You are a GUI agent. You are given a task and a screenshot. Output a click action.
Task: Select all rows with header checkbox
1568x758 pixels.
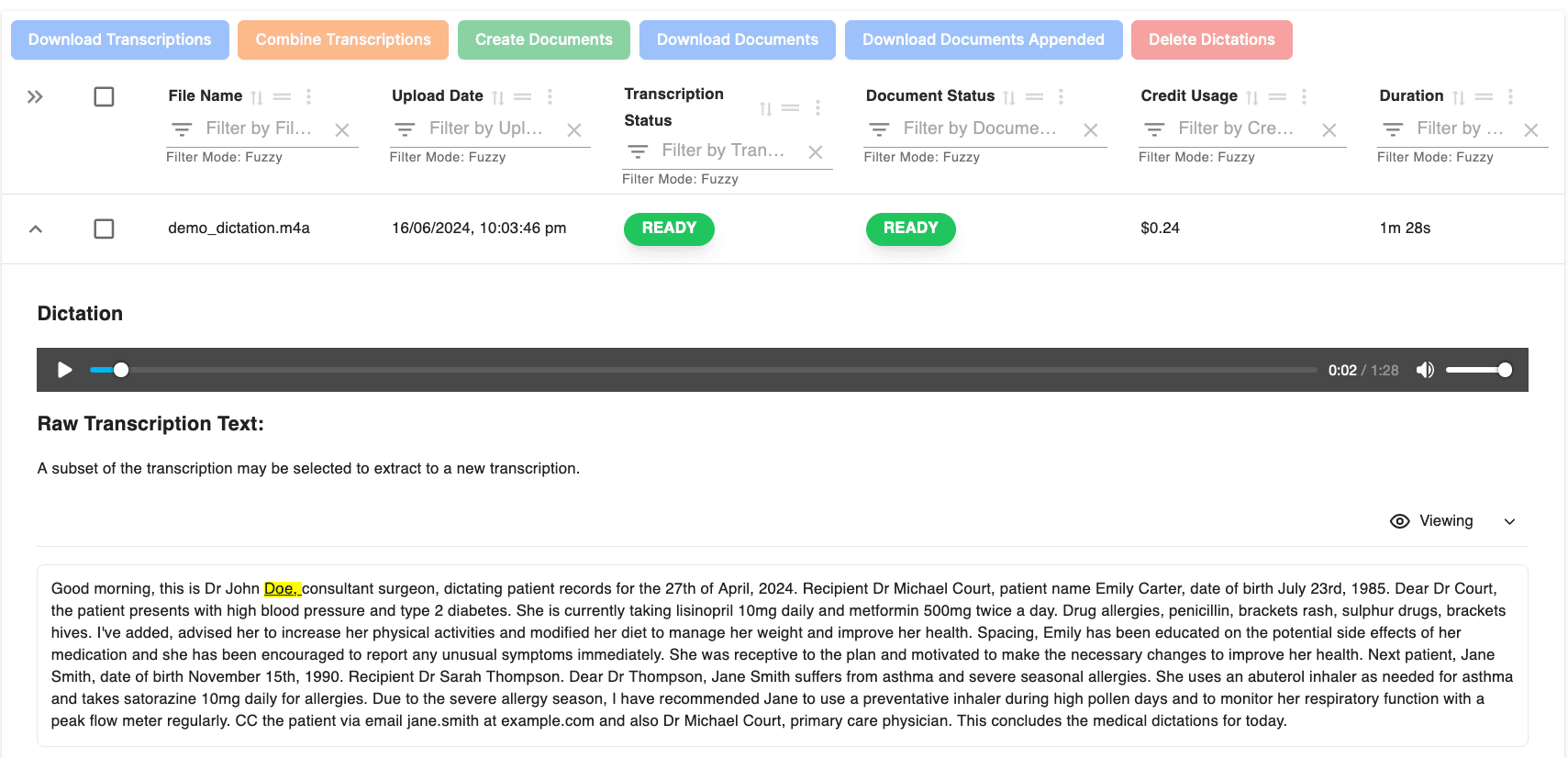tap(104, 96)
